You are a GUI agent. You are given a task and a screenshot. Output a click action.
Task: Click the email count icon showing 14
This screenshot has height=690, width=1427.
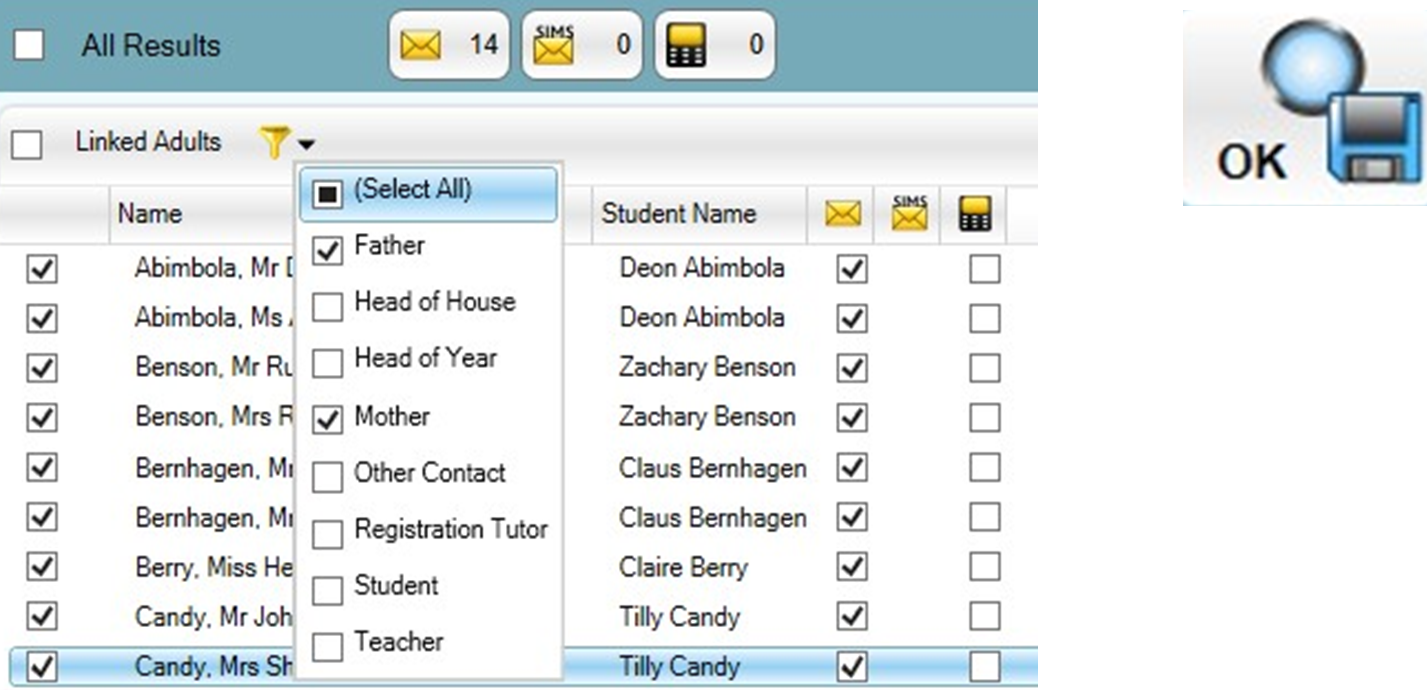(x=421, y=45)
